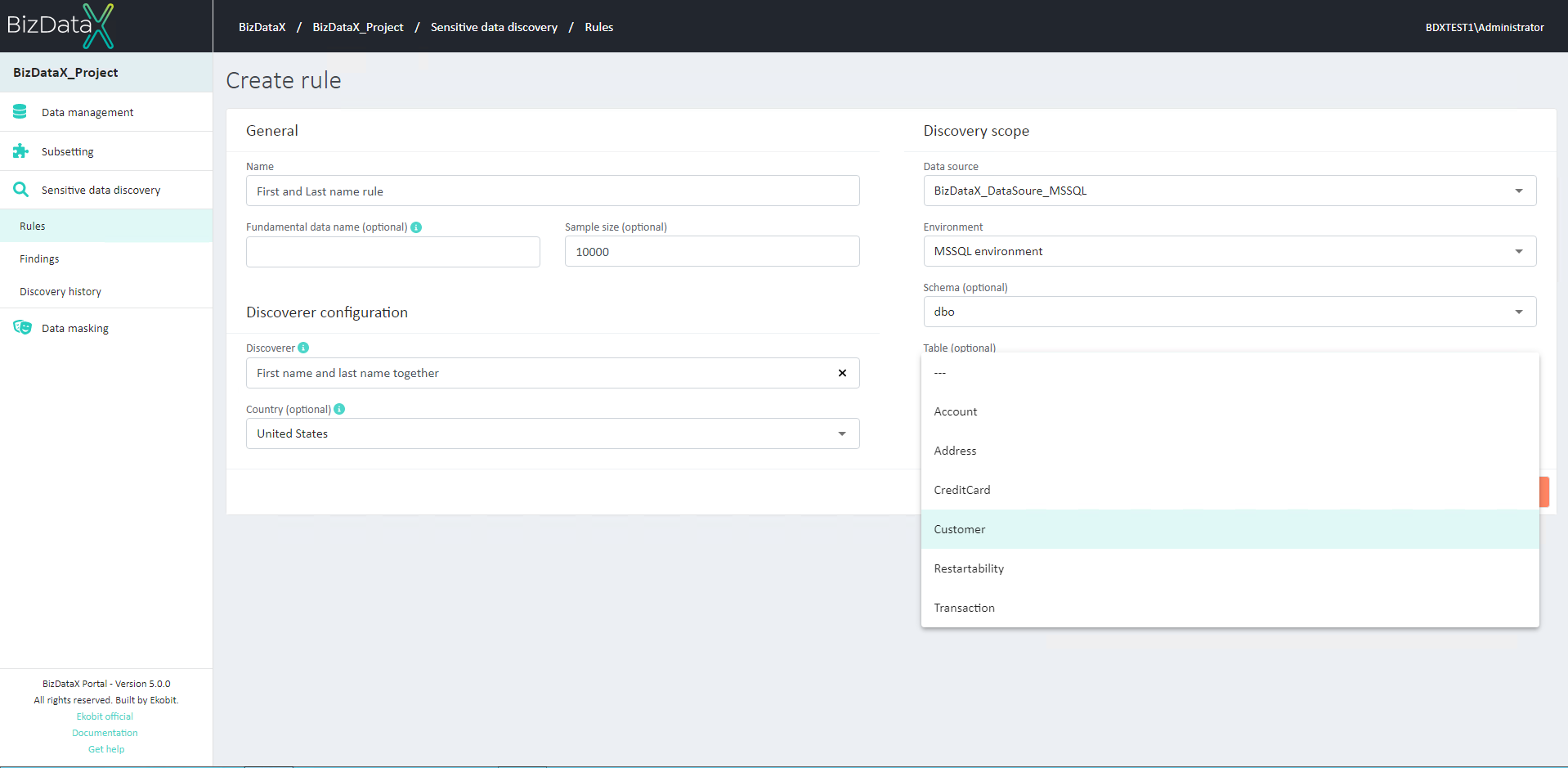Click info icon next to Discoverer label
The image size is (1568, 768).
303,348
